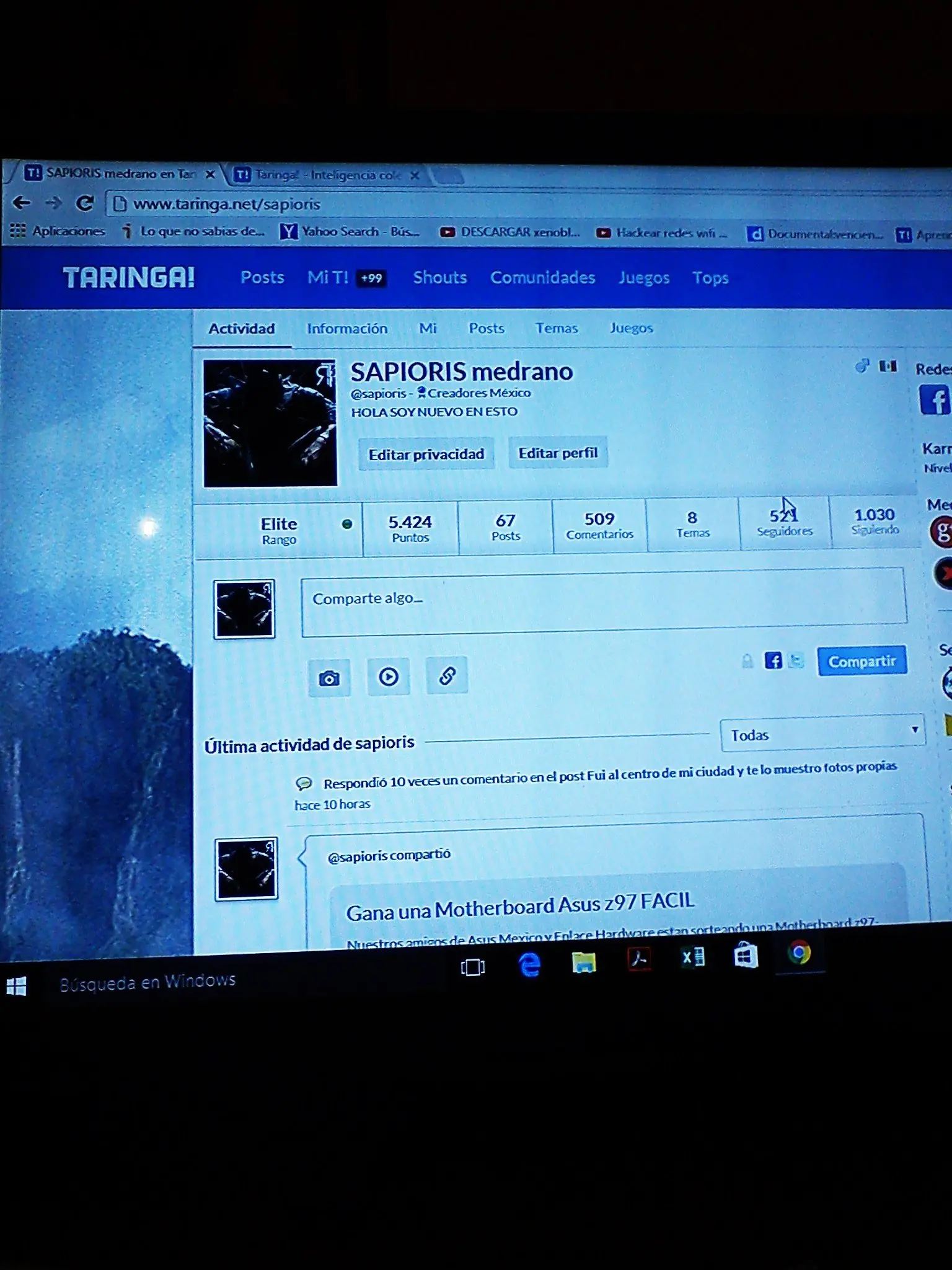This screenshot has width=952, height=1270.
Task: Reload the page with the refresh icon
Action: [x=84, y=203]
